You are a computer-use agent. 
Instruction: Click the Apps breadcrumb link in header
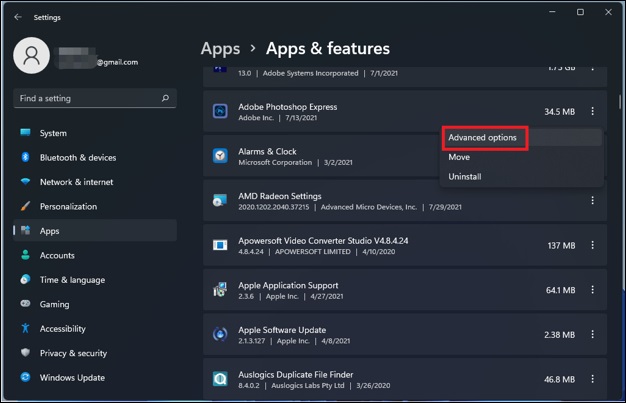tap(220, 49)
